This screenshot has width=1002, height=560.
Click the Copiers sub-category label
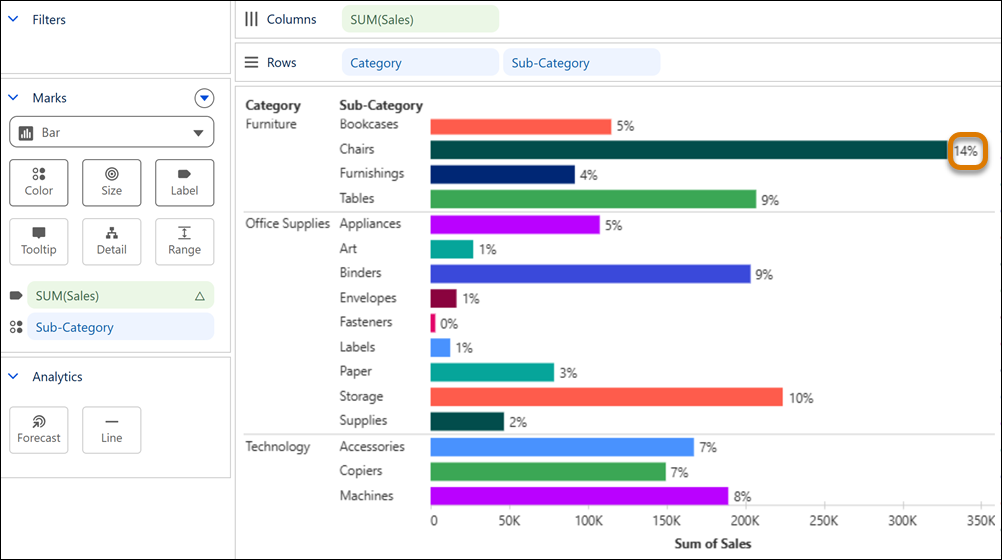click(360, 471)
